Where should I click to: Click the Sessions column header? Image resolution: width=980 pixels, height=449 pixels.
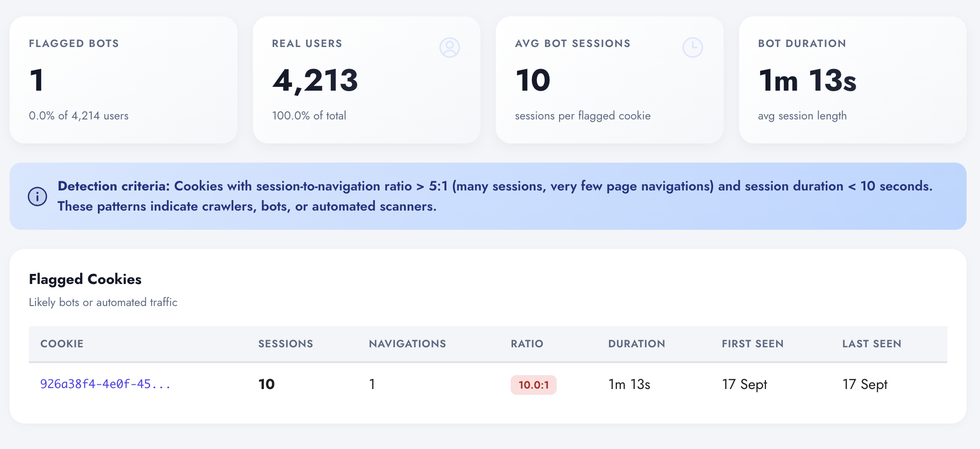tap(286, 344)
